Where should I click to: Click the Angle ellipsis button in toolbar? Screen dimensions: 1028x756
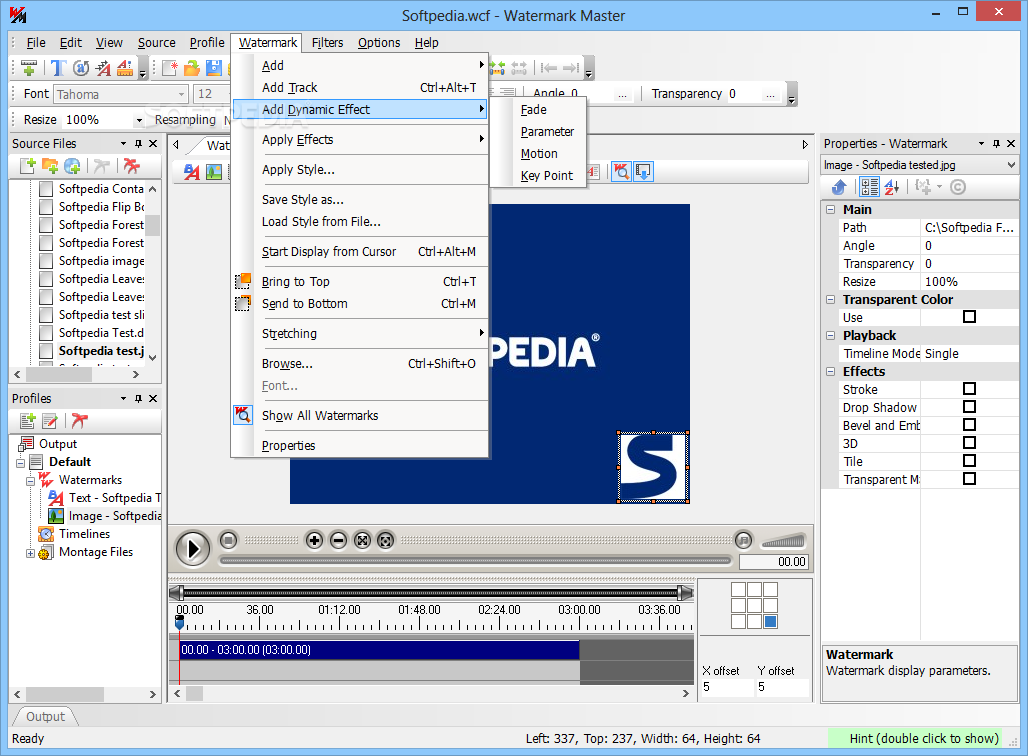pos(622,95)
